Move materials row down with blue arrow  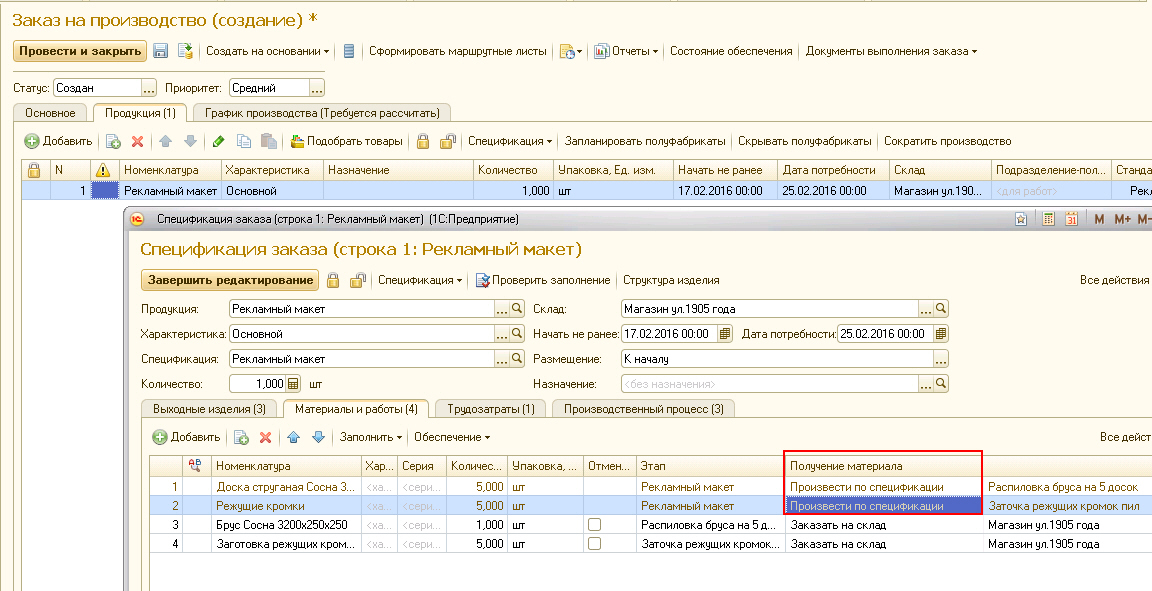click(x=318, y=437)
